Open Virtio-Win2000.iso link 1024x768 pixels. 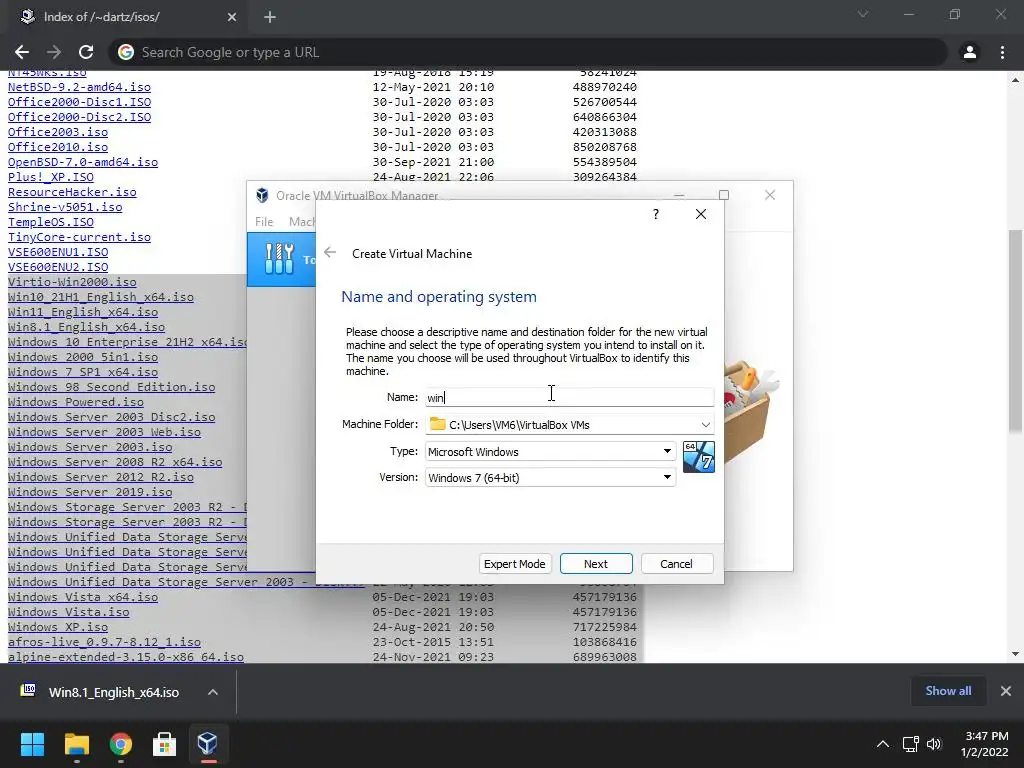(72, 282)
